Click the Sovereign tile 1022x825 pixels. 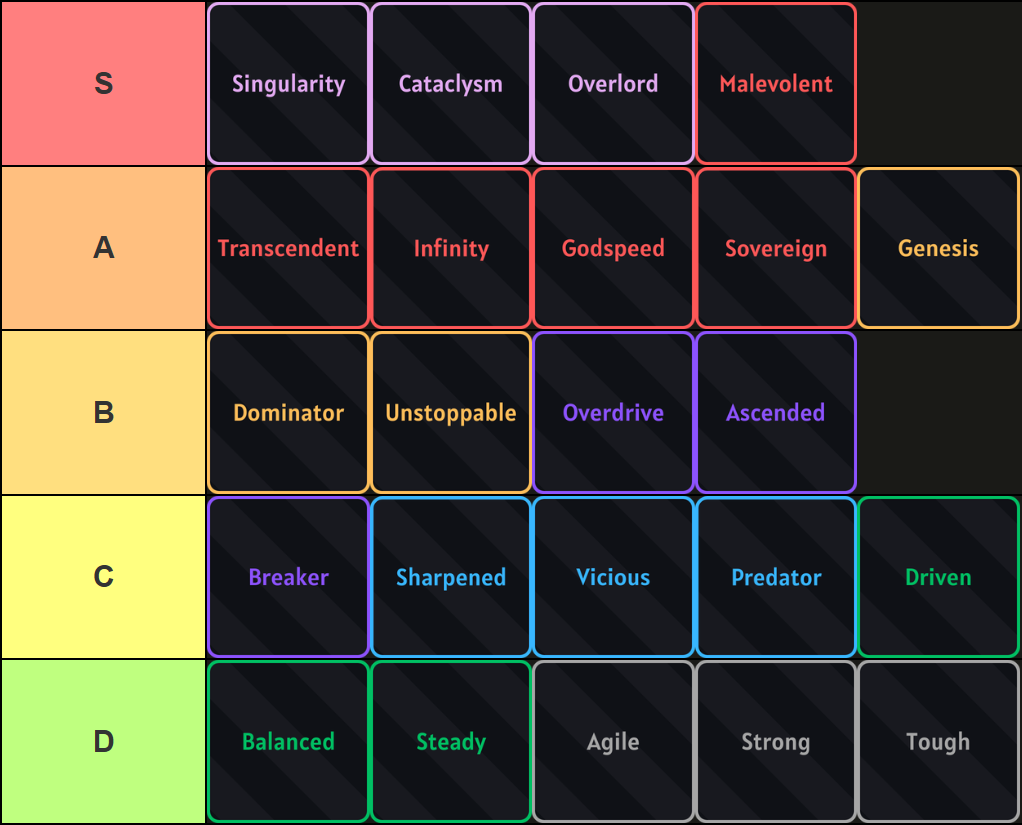click(776, 248)
